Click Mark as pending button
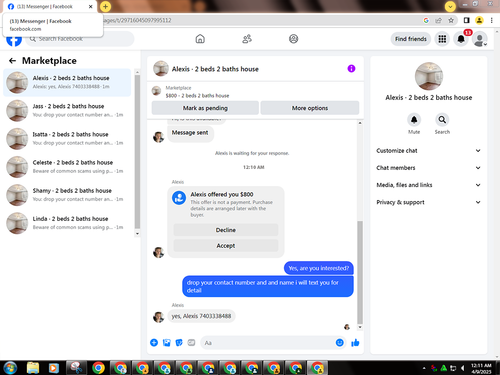500x375 pixels. tap(205, 108)
